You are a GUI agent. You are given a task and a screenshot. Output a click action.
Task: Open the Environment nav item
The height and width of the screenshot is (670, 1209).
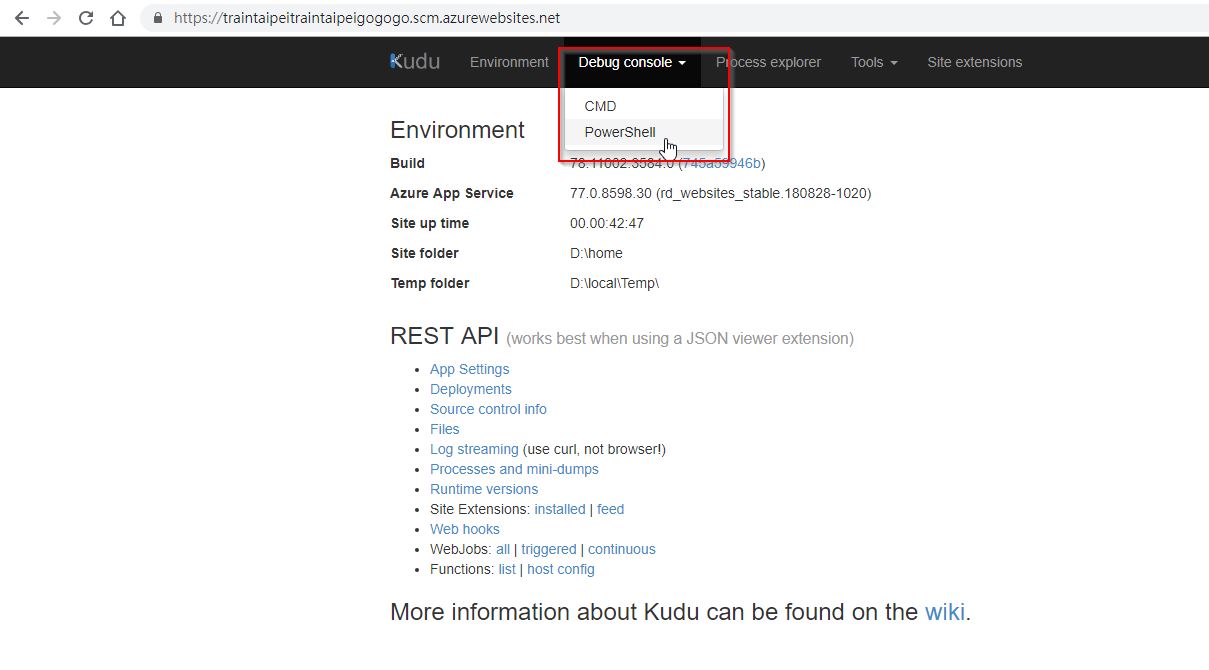point(509,62)
